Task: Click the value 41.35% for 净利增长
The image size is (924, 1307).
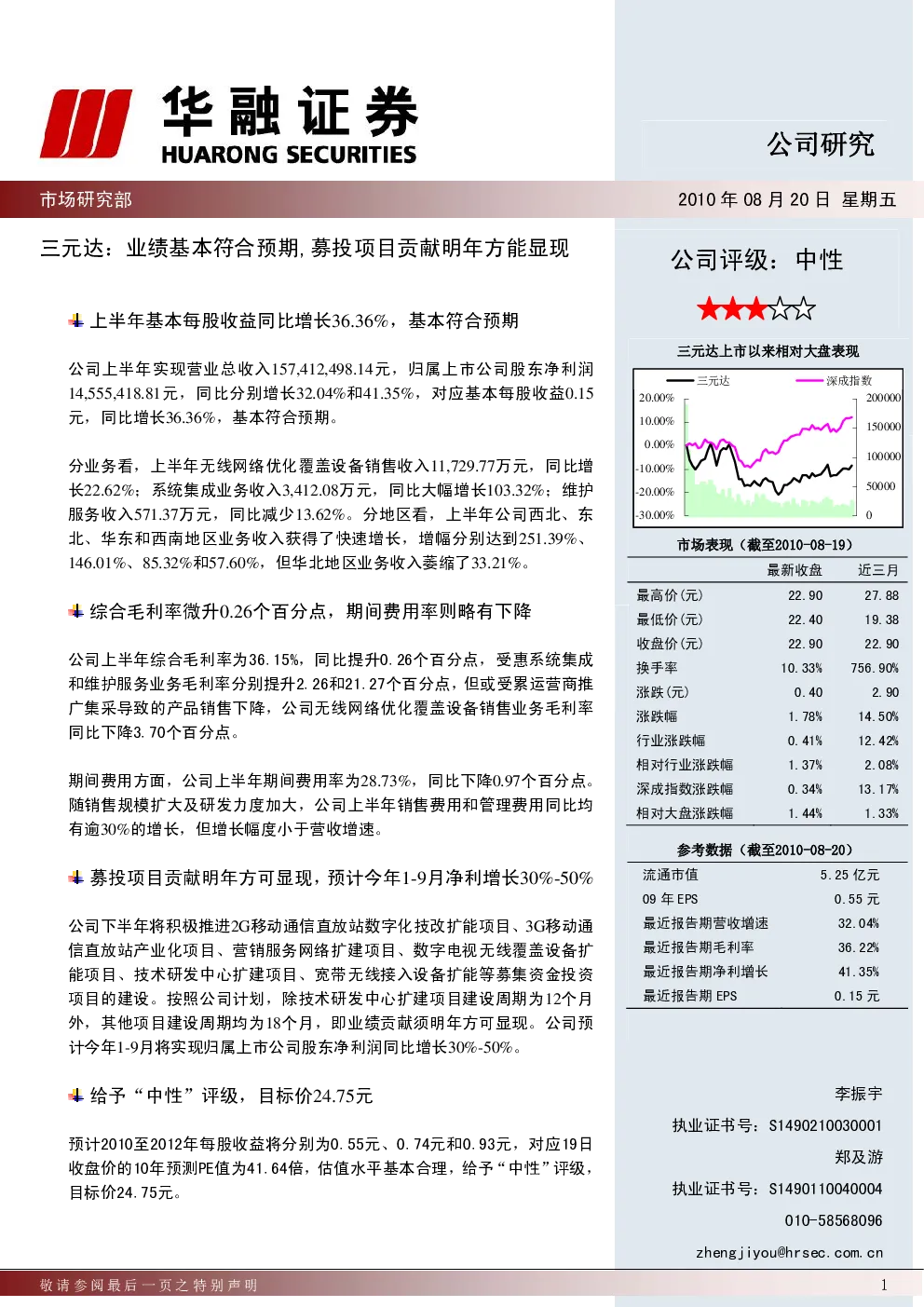Action: point(859,972)
